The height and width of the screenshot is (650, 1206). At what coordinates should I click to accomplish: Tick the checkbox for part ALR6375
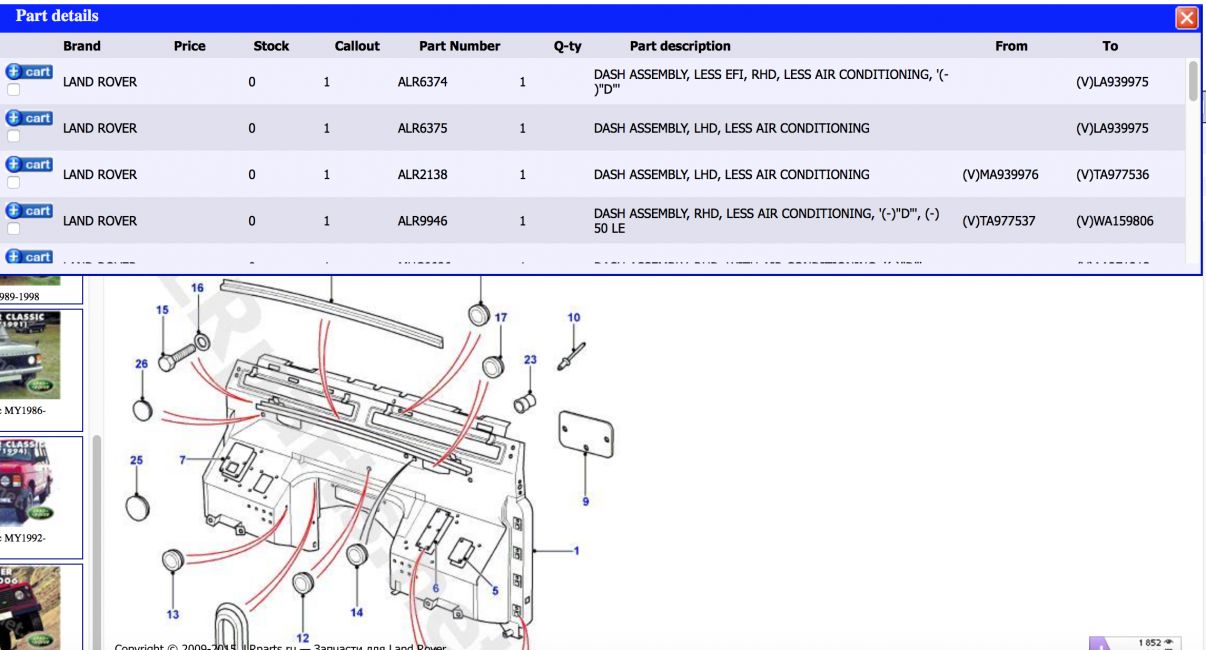[x=13, y=136]
